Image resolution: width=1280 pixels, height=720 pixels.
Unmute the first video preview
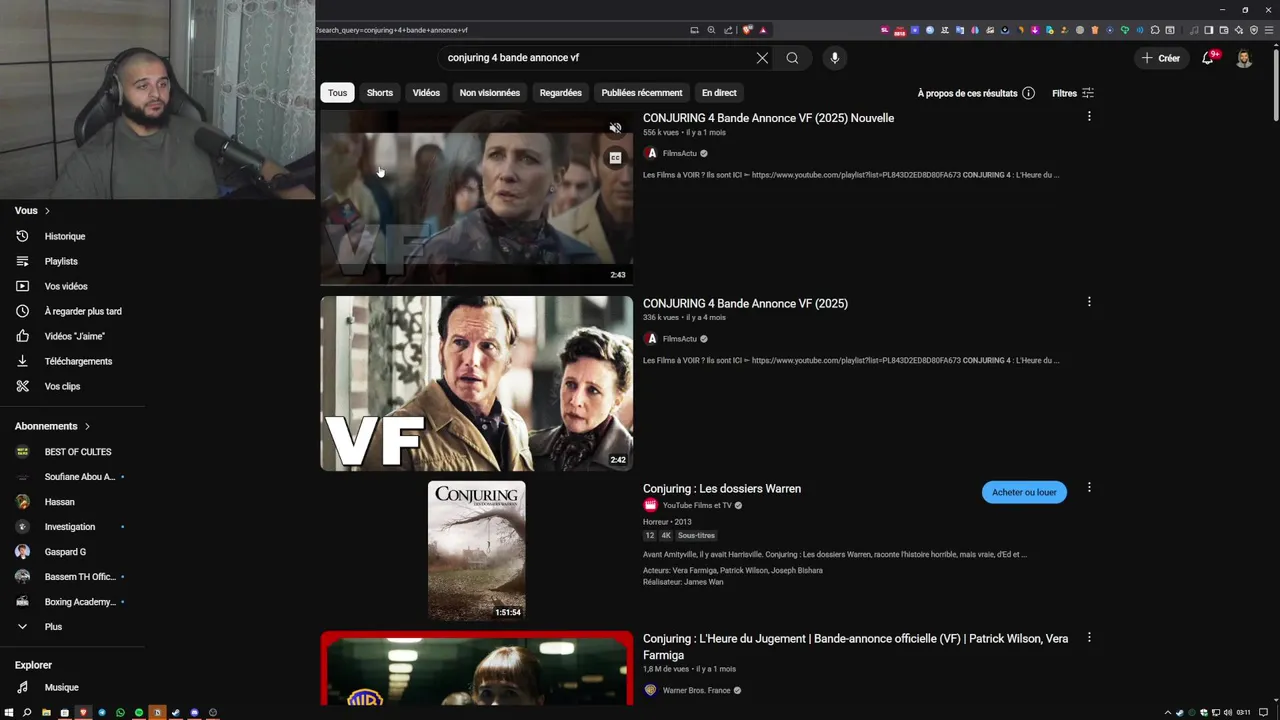[615, 128]
